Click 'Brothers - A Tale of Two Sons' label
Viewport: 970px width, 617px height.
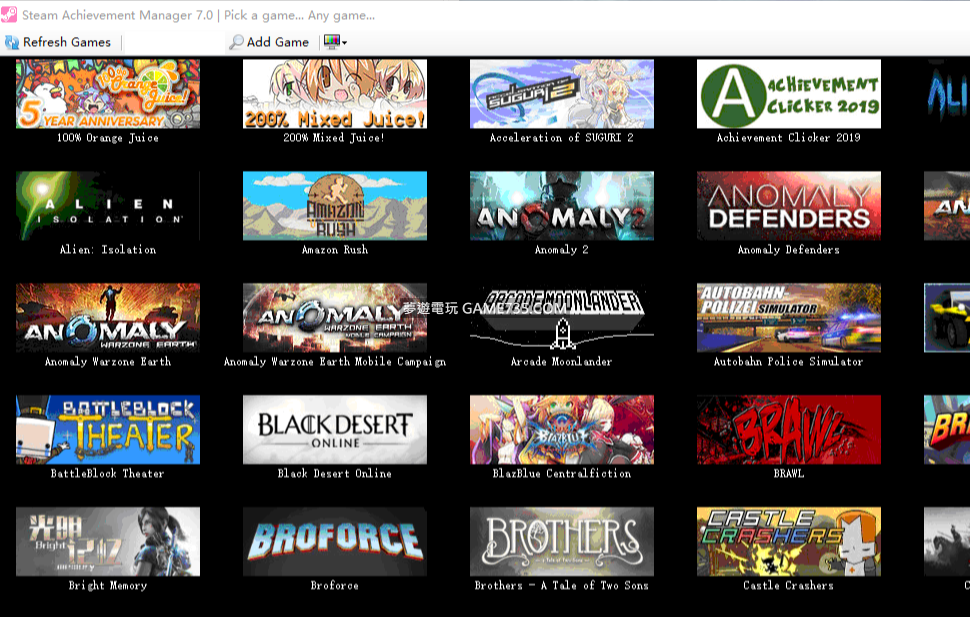point(562,586)
